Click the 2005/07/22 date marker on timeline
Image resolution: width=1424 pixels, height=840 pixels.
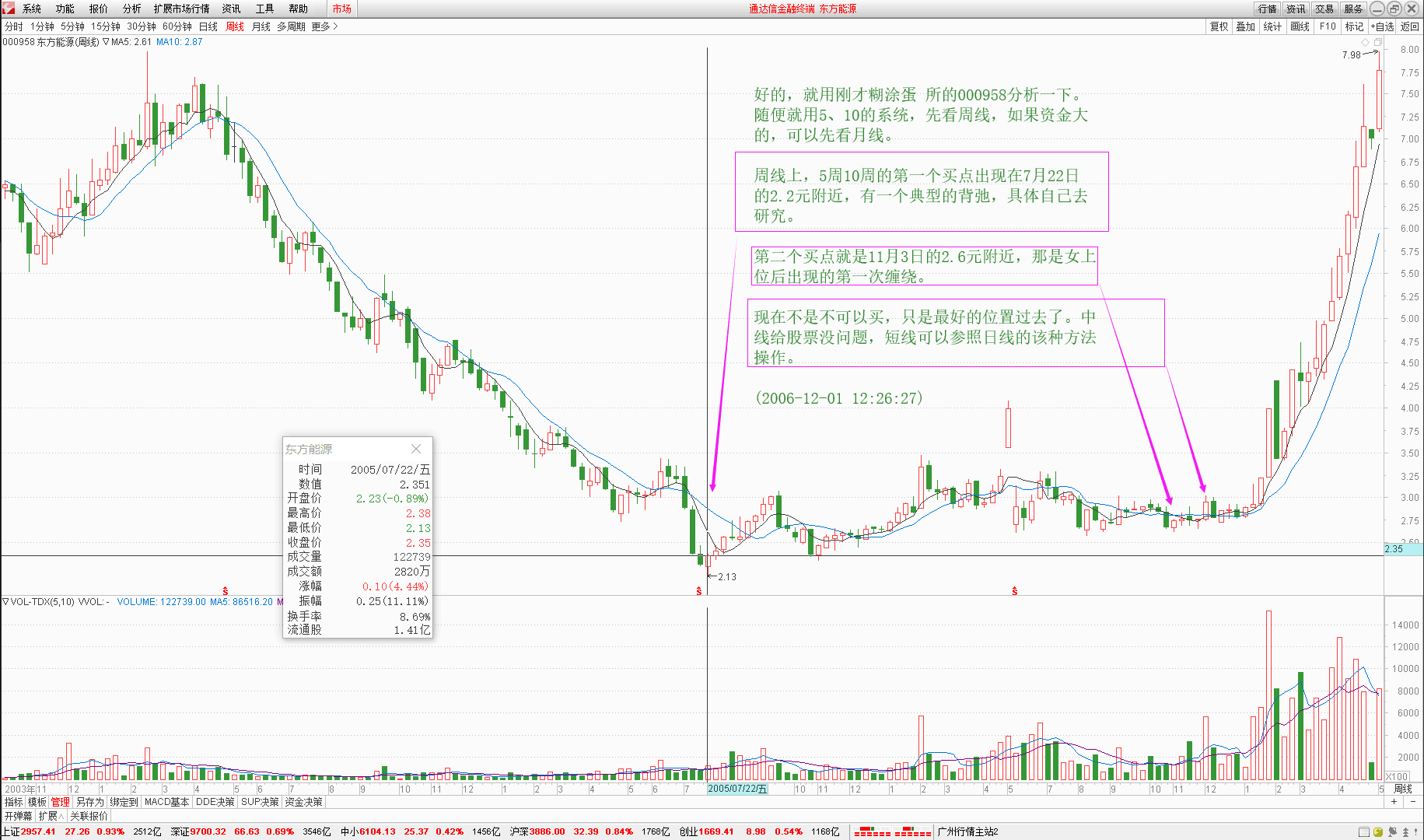(737, 789)
